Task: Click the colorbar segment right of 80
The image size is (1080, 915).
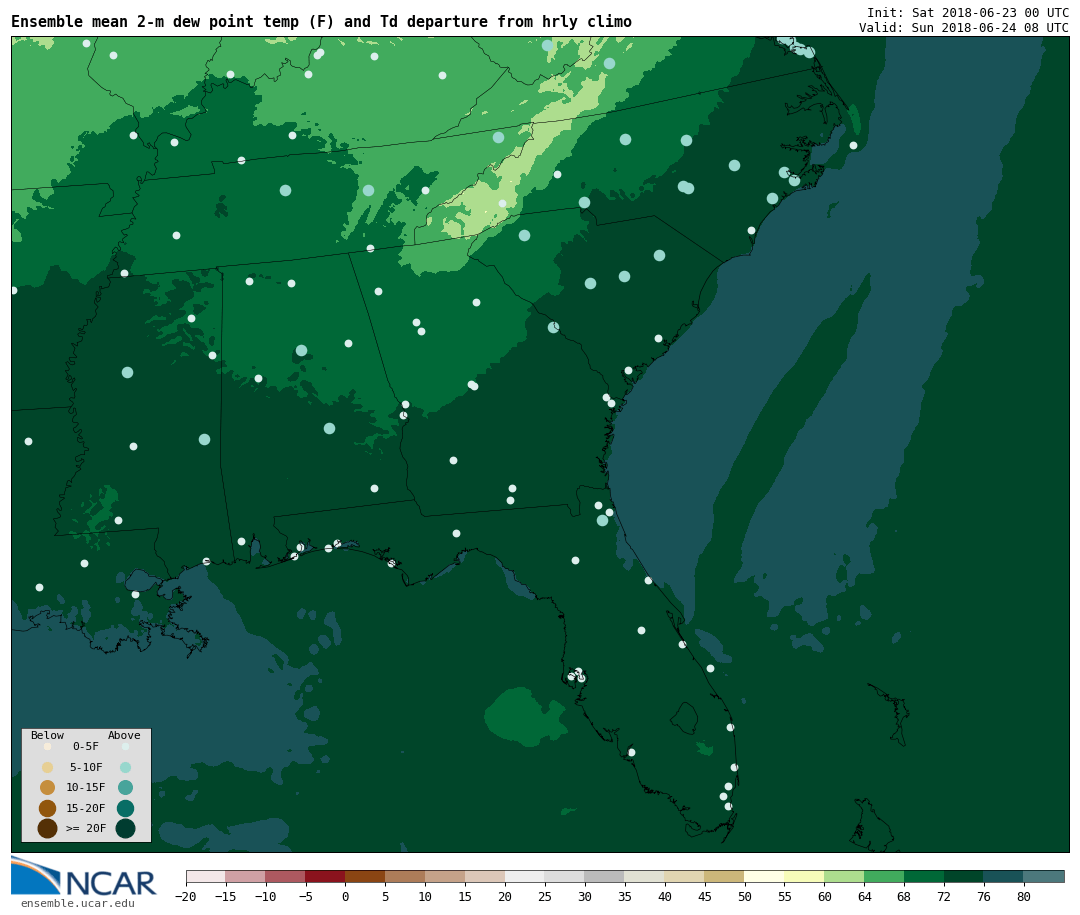Action: 1044,876
